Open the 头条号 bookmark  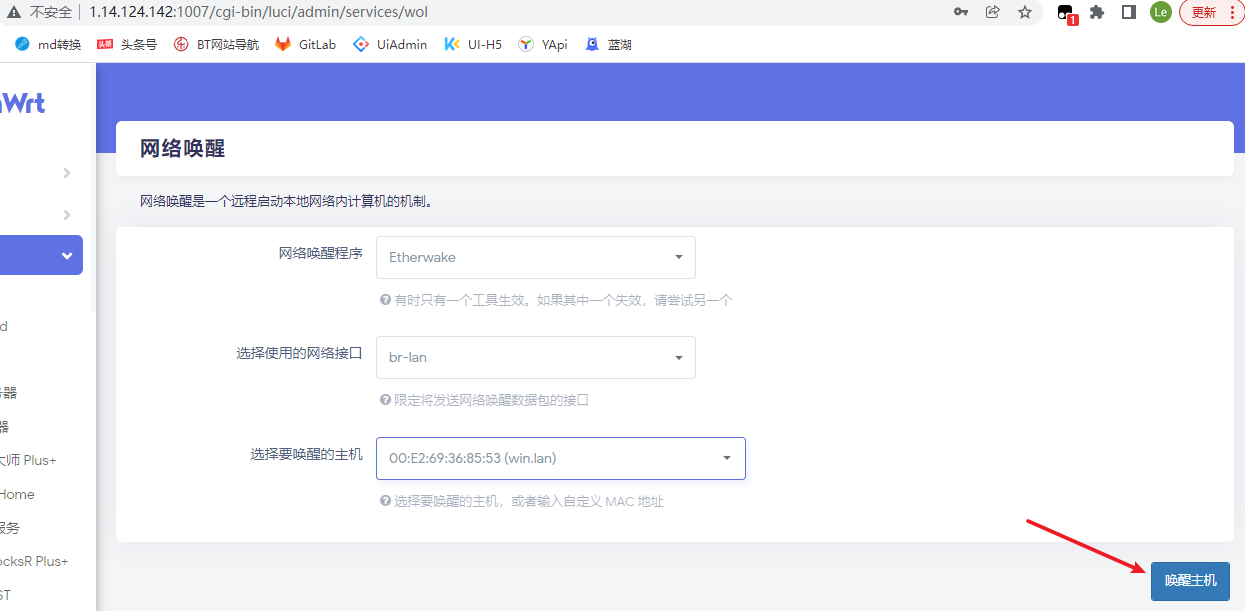[127, 44]
